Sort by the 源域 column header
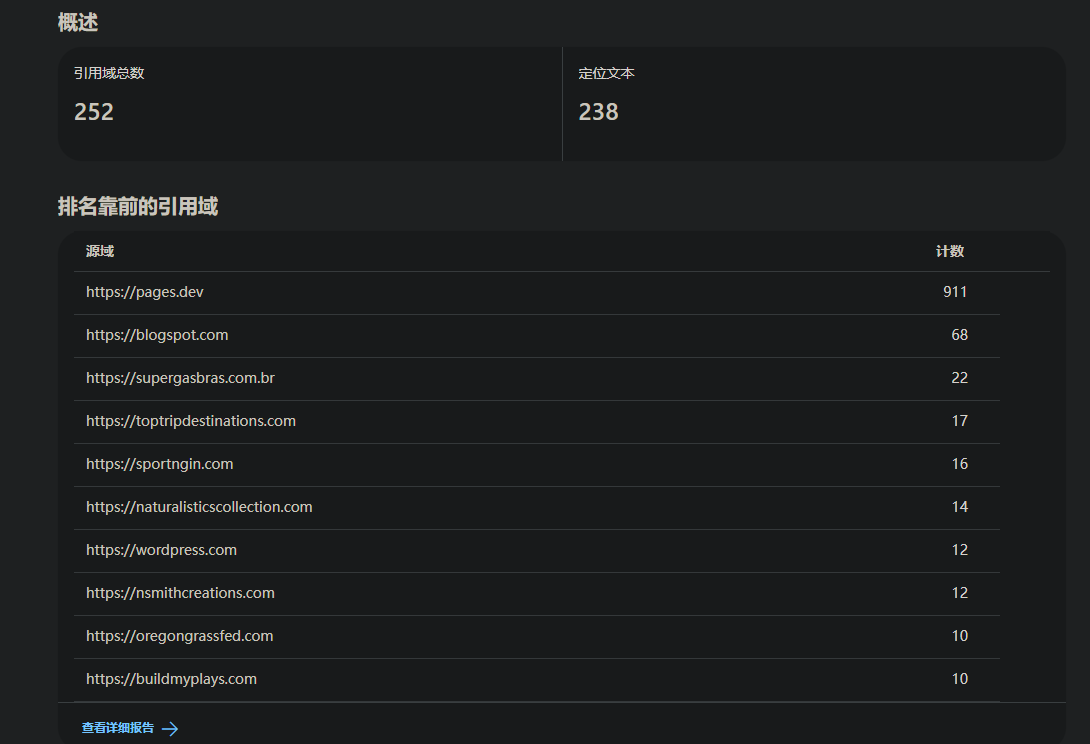 pyautogui.click(x=100, y=252)
